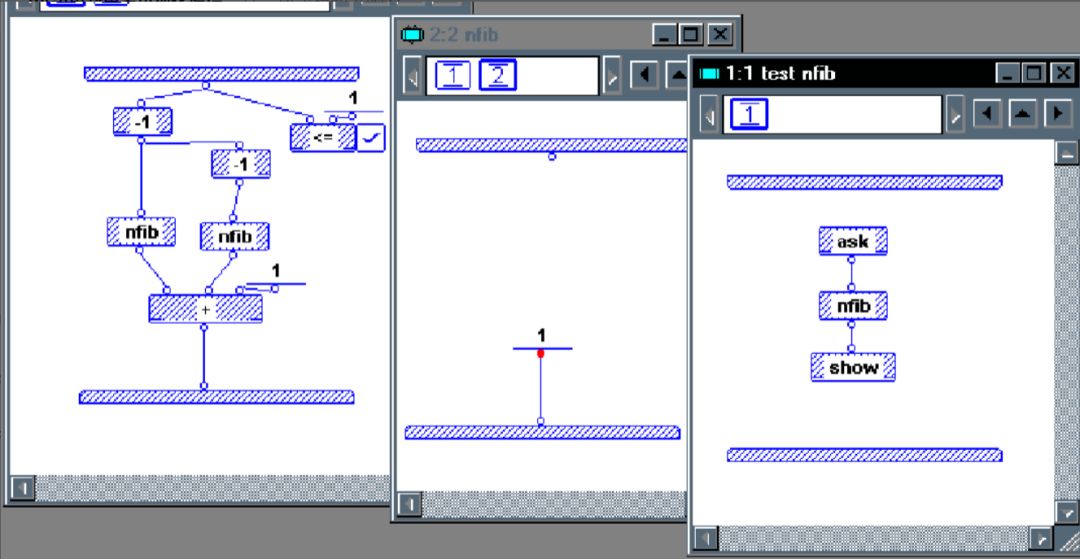The width and height of the screenshot is (1080, 559).
Task: Close the 1:1 test nfib window
Action: pyautogui.click(x=1063, y=73)
